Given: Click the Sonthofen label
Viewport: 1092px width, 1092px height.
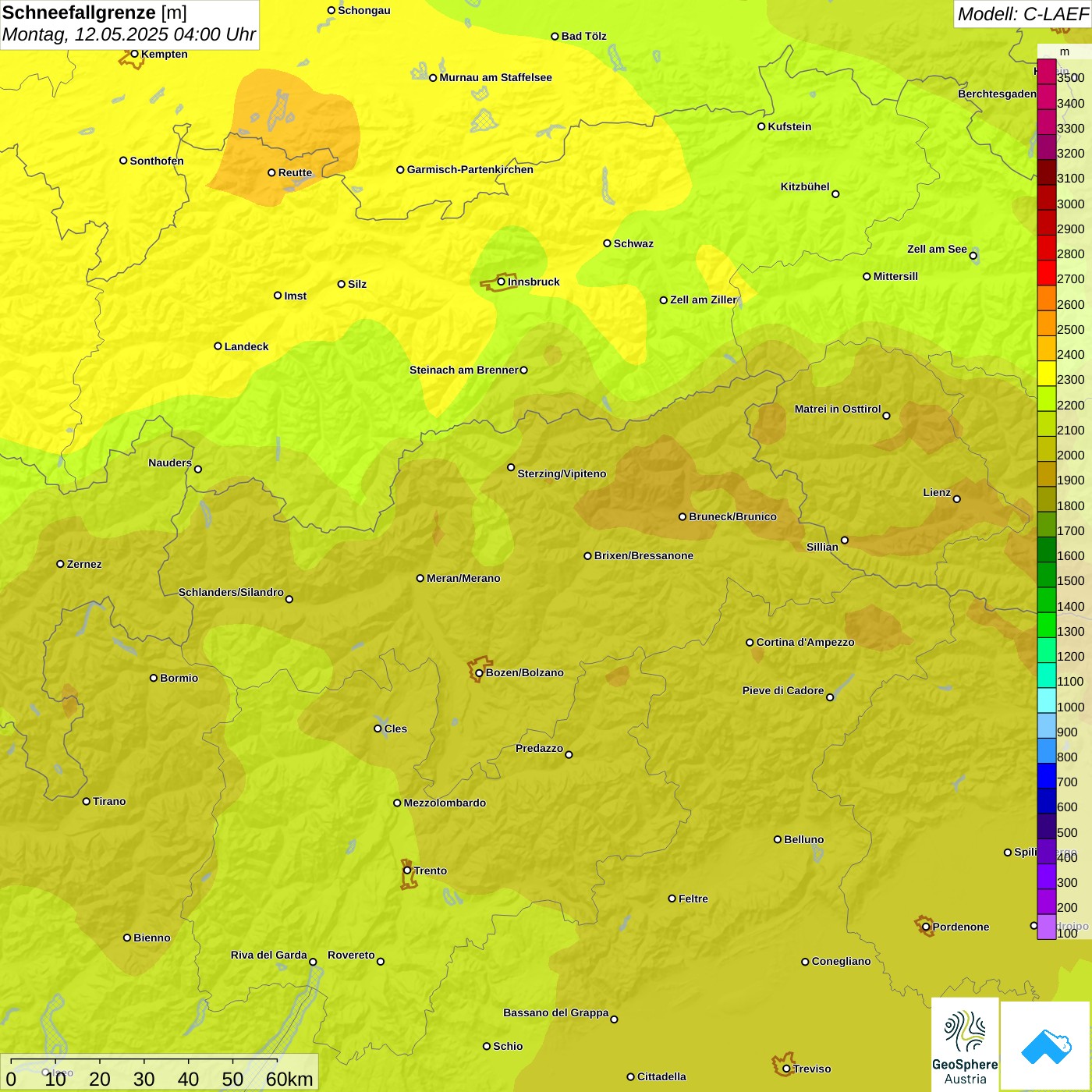Looking at the screenshot, I should [x=157, y=161].
